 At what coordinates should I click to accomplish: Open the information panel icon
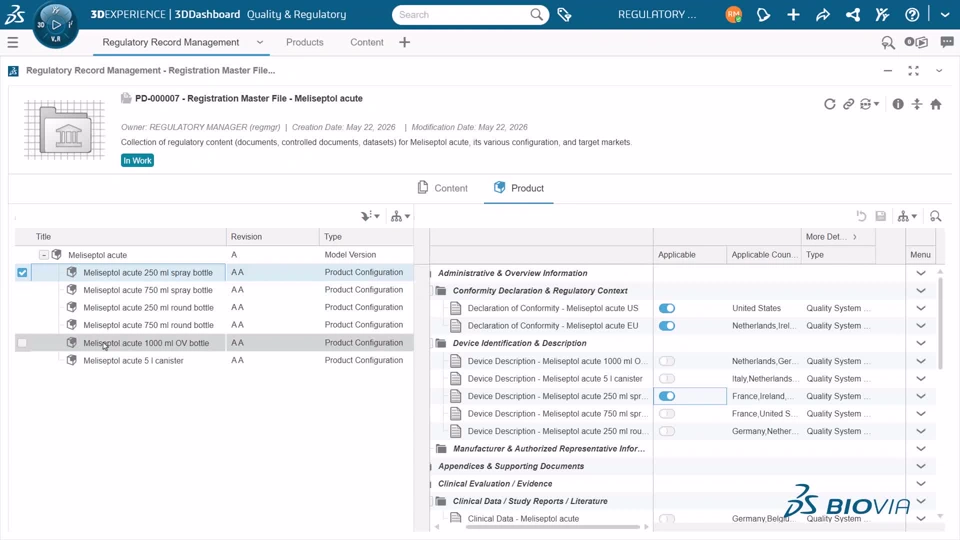point(898,104)
